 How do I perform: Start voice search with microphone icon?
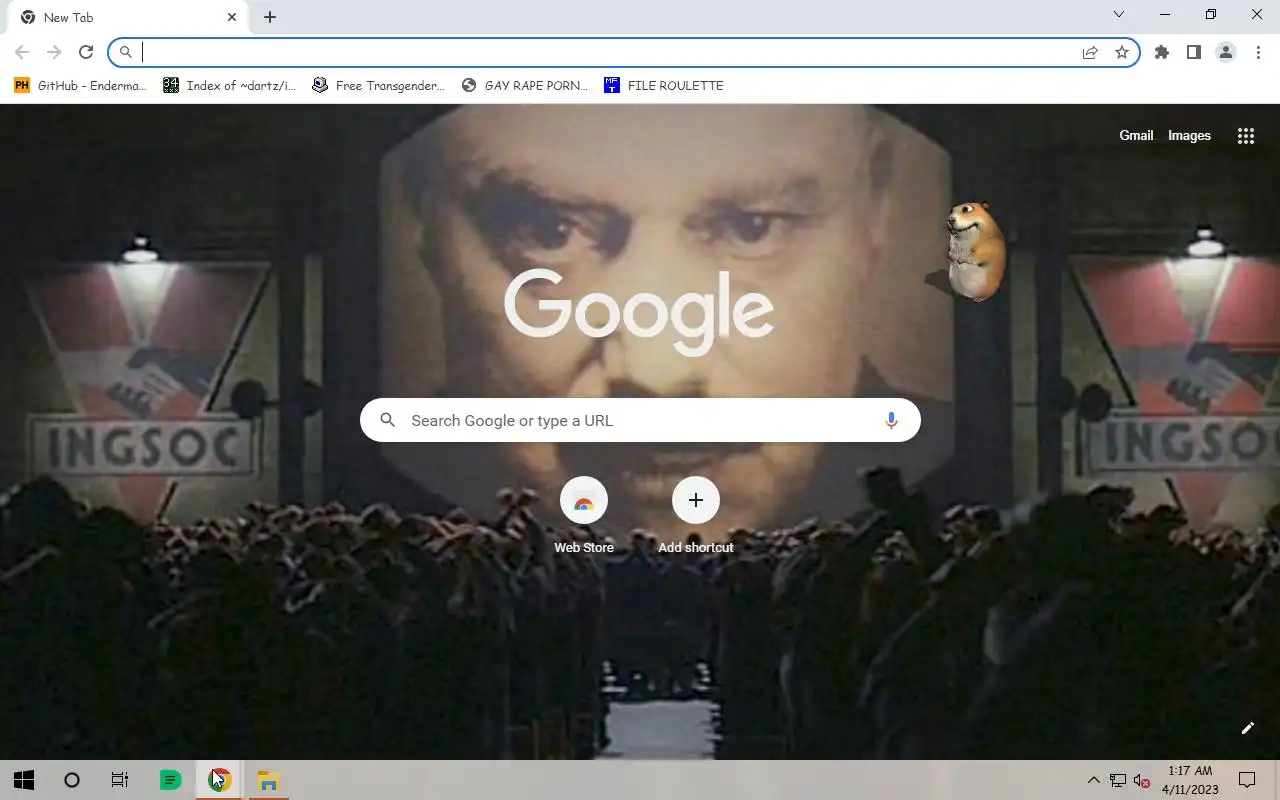pos(891,420)
